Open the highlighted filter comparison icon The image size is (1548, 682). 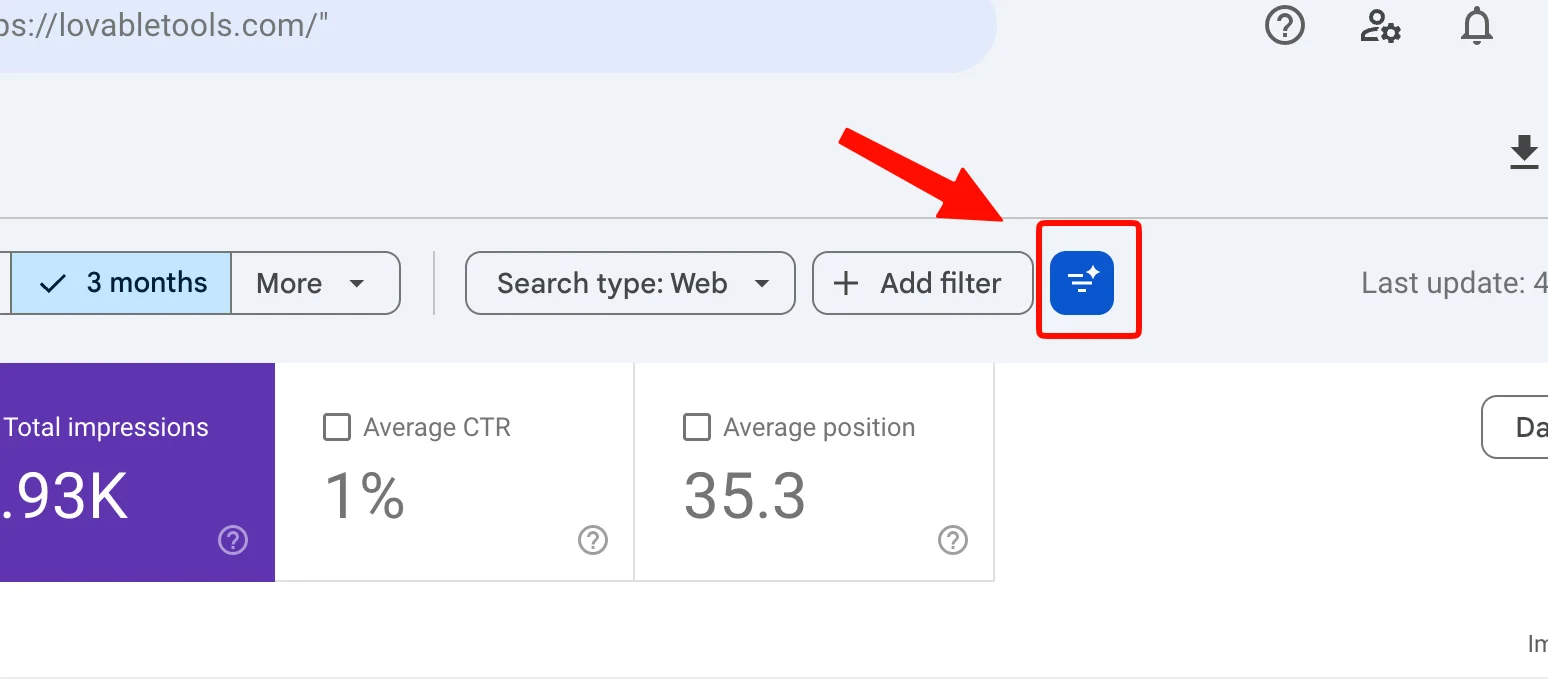pos(1081,283)
